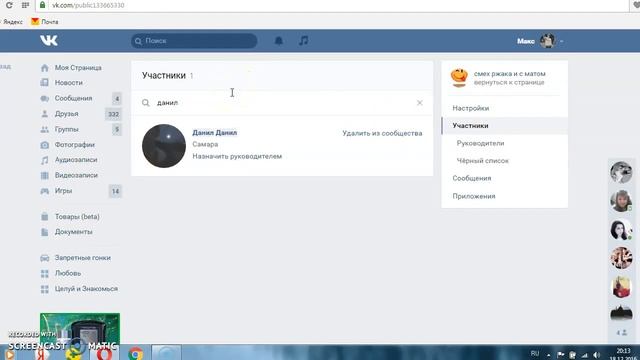Open Chrome from the taskbar

coord(136,353)
